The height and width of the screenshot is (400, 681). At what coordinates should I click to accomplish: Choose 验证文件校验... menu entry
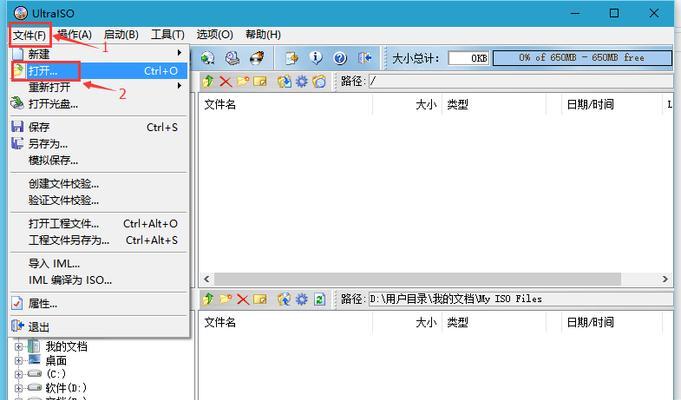pos(99,200)
